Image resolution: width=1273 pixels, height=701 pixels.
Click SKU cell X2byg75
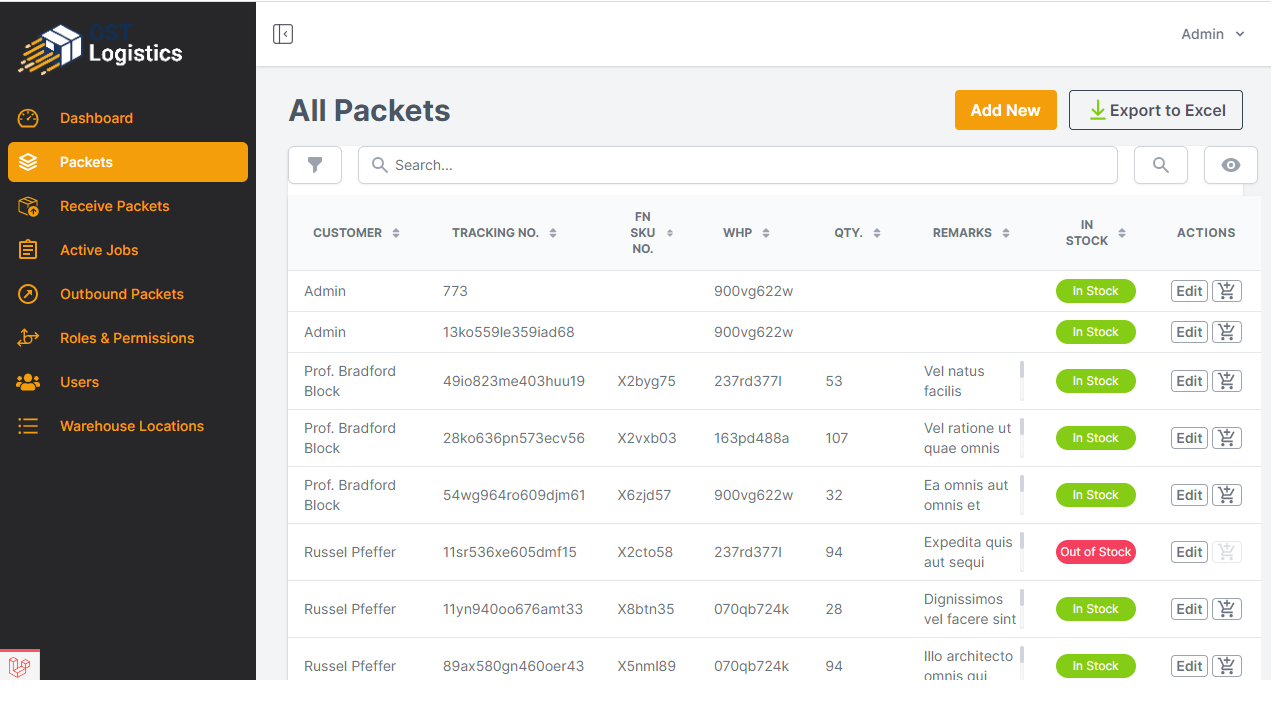646,381
